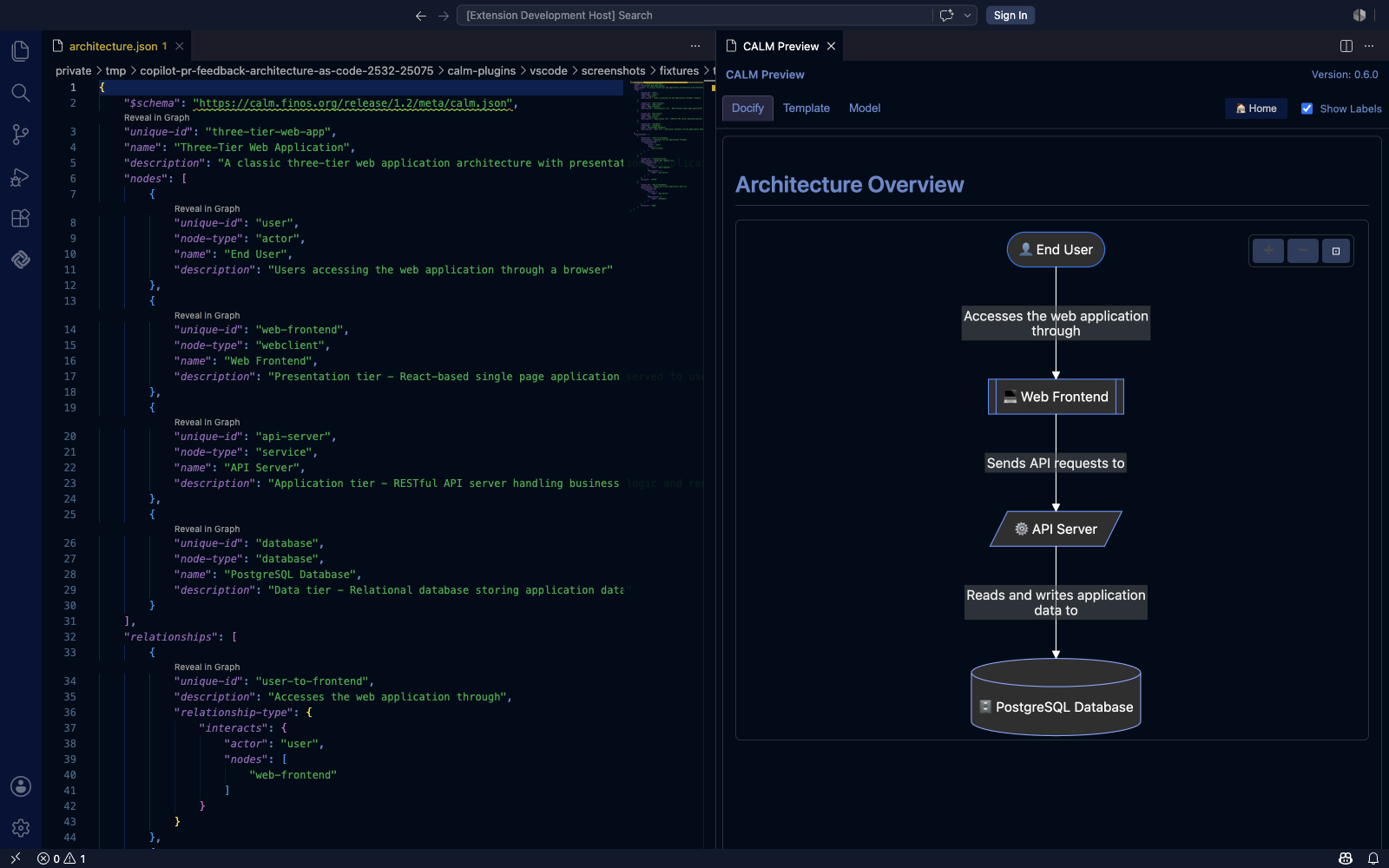Zoom in on the architecture graph
1389x868 pixels.
click(1268, 251)
